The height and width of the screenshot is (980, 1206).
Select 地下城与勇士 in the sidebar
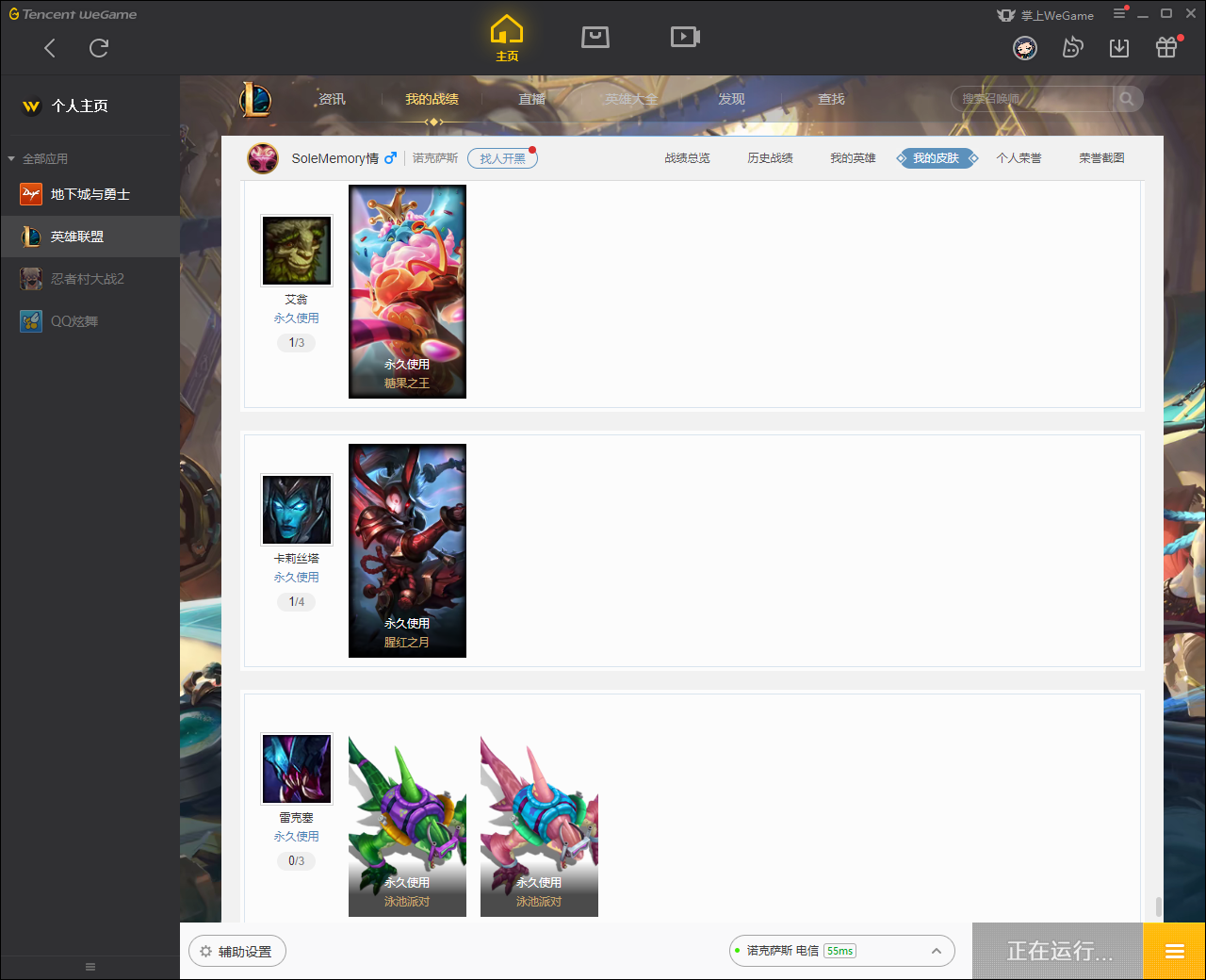(90, 194)
